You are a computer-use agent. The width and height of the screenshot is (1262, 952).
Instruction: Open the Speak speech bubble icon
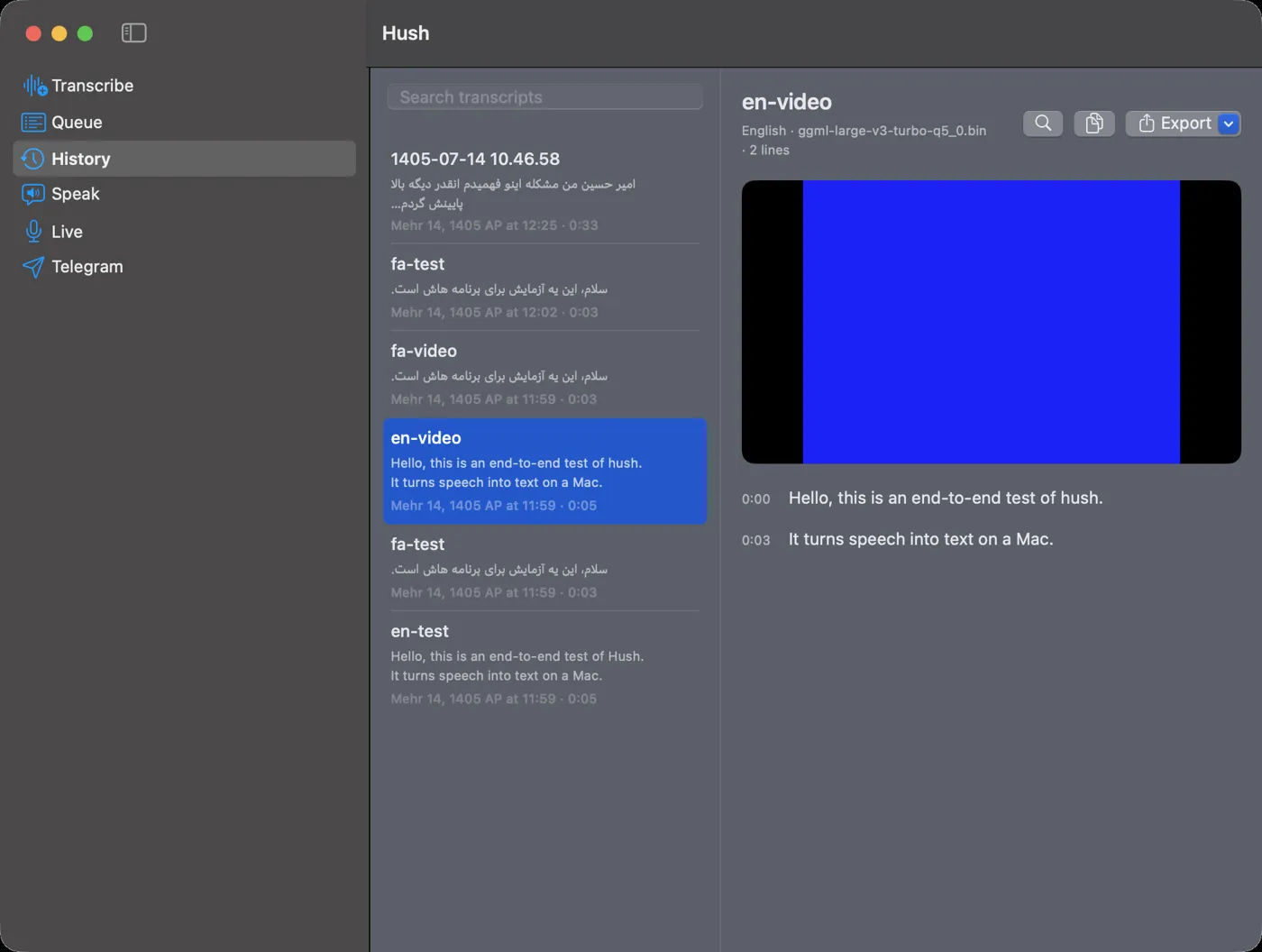[33, 195]
